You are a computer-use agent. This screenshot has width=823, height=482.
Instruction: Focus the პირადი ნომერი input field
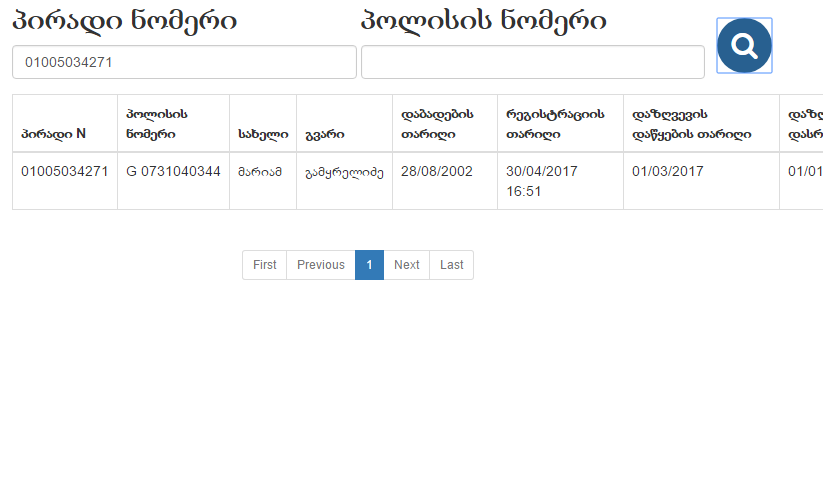coord(184,62)
